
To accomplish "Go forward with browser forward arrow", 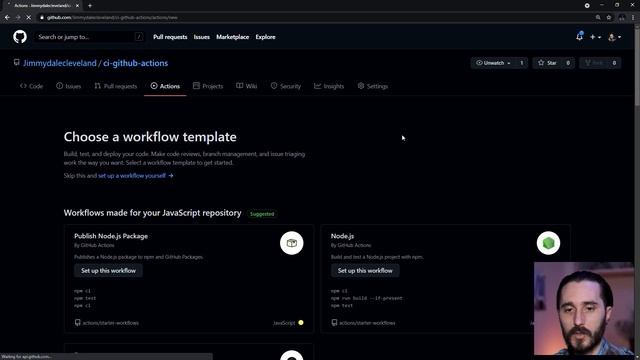I will (x=18, y=18).
